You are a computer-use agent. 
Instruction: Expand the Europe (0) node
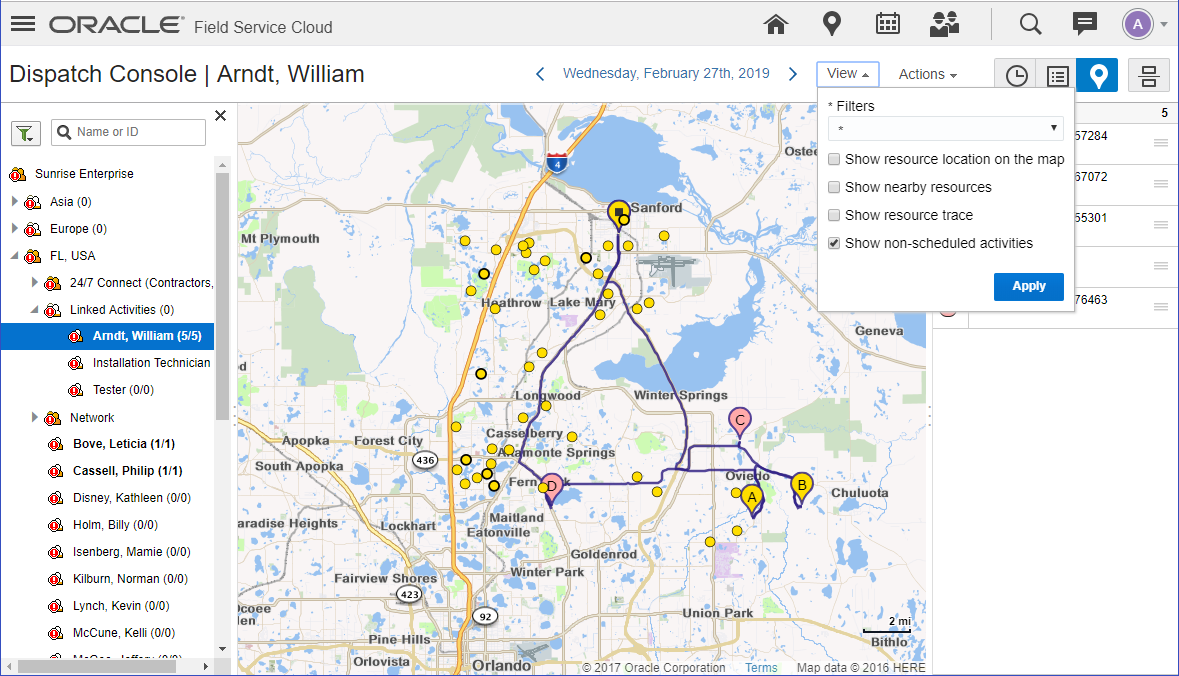[x=14, y=229]
